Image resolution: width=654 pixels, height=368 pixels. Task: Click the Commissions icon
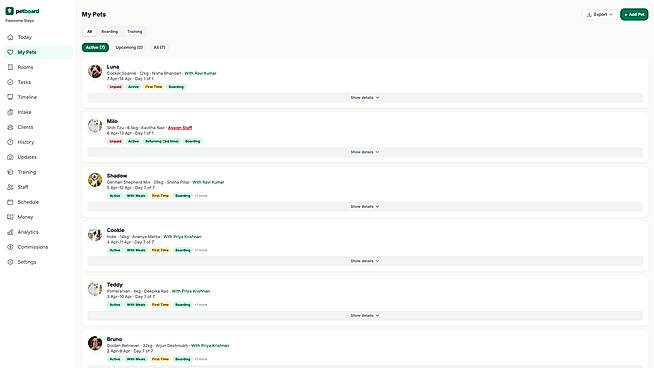[10, 247]
